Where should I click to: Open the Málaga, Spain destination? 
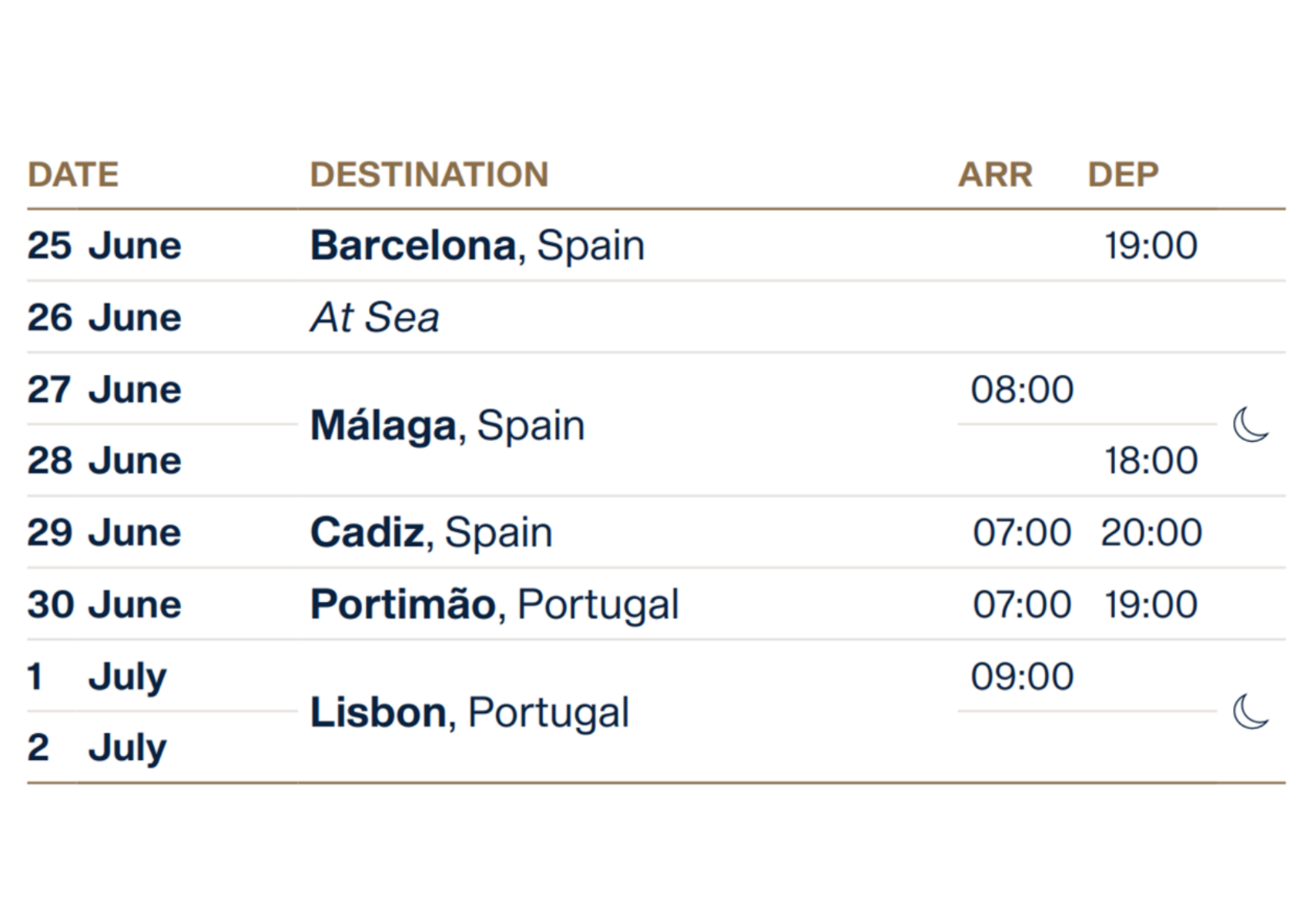(447, 425)
